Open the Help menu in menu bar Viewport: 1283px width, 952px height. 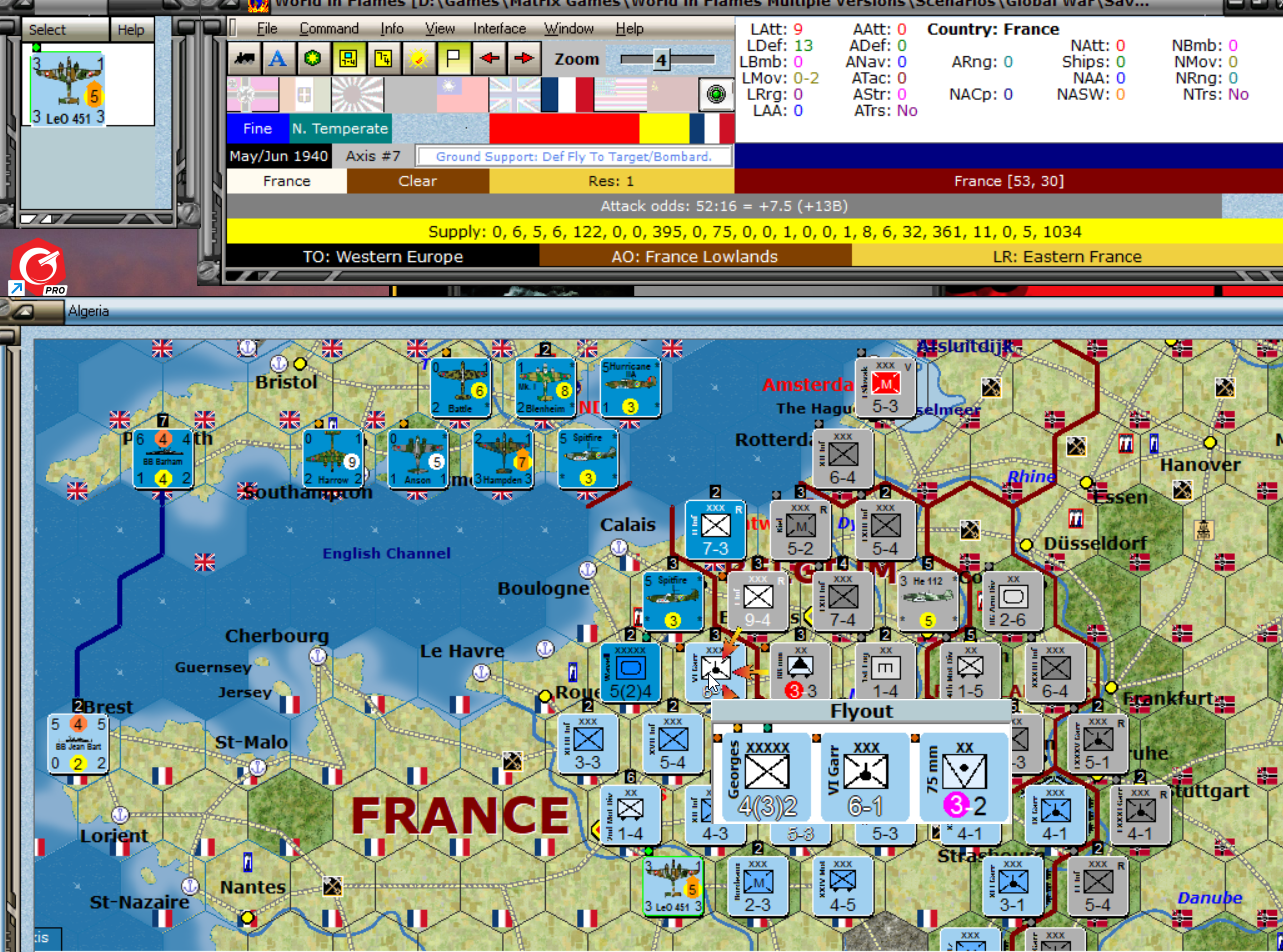click(629, 28)
